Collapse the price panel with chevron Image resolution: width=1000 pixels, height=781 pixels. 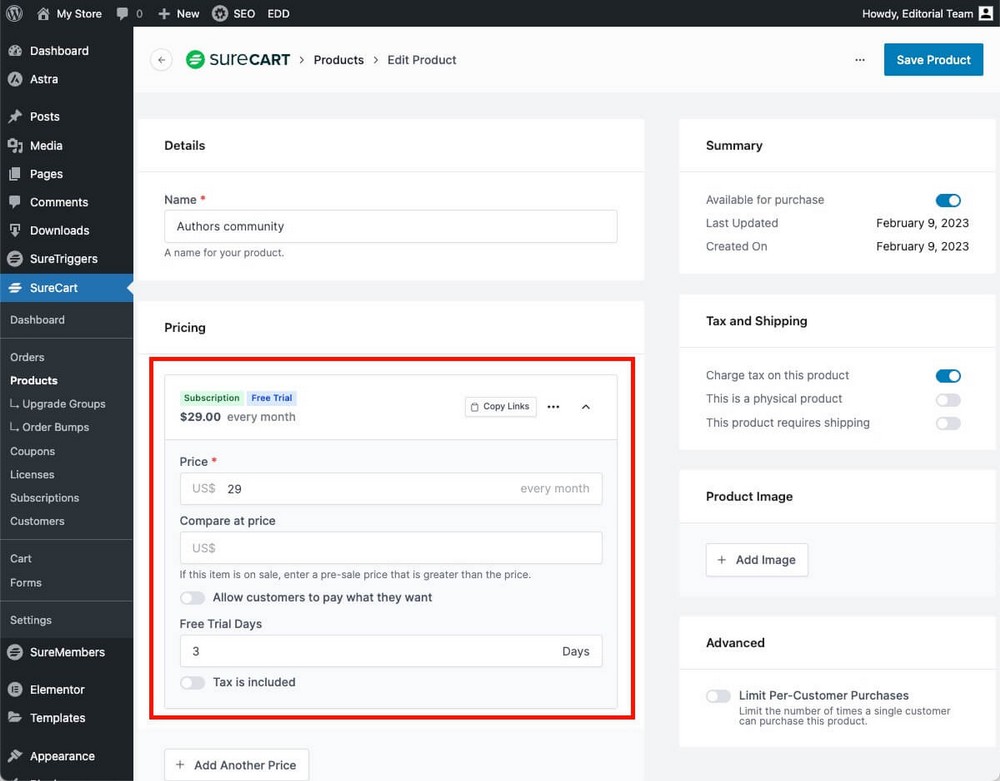586,407
